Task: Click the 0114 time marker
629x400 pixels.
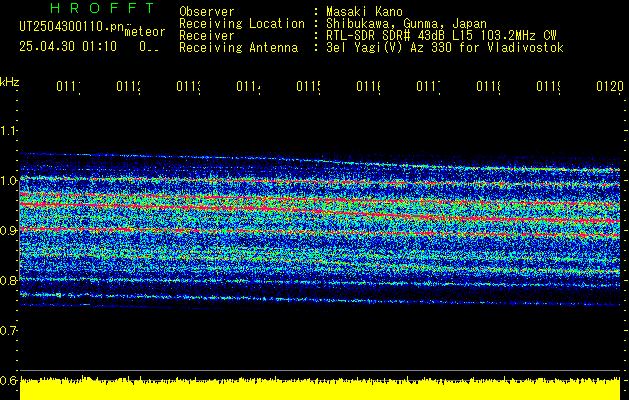Action: (x=249, y=86)
